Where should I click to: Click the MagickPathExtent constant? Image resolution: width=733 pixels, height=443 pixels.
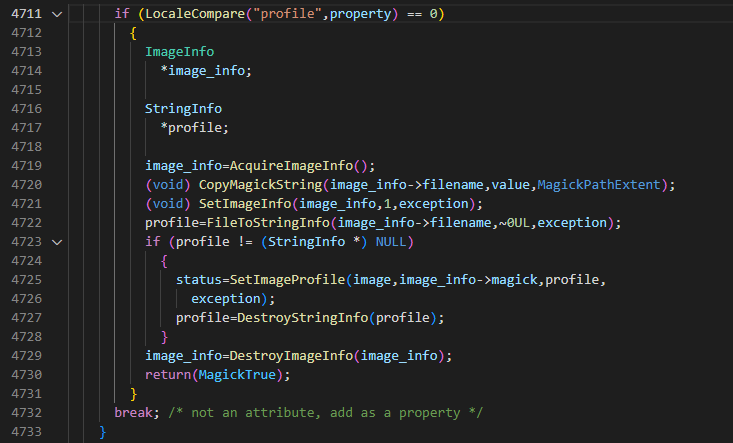coord(599,185)
